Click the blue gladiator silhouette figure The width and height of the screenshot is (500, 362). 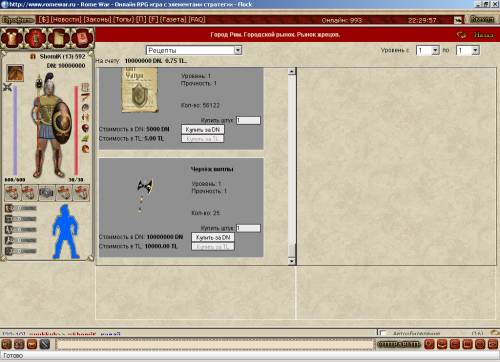pos(66,232)
